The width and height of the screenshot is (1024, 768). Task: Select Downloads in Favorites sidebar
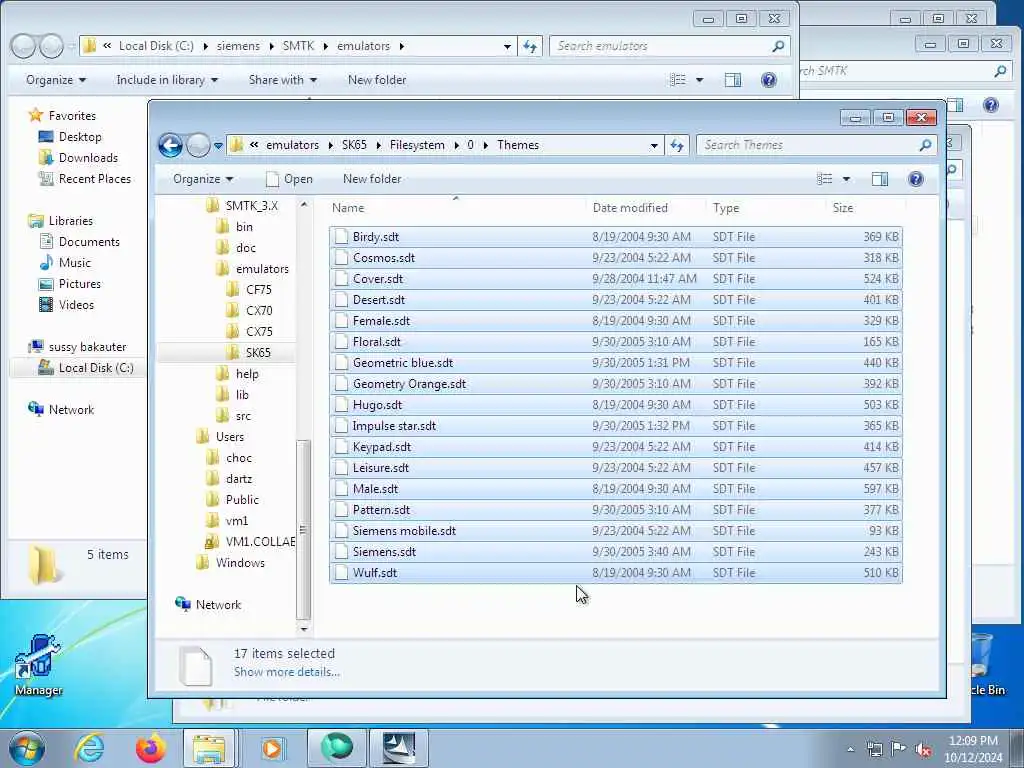78,158
